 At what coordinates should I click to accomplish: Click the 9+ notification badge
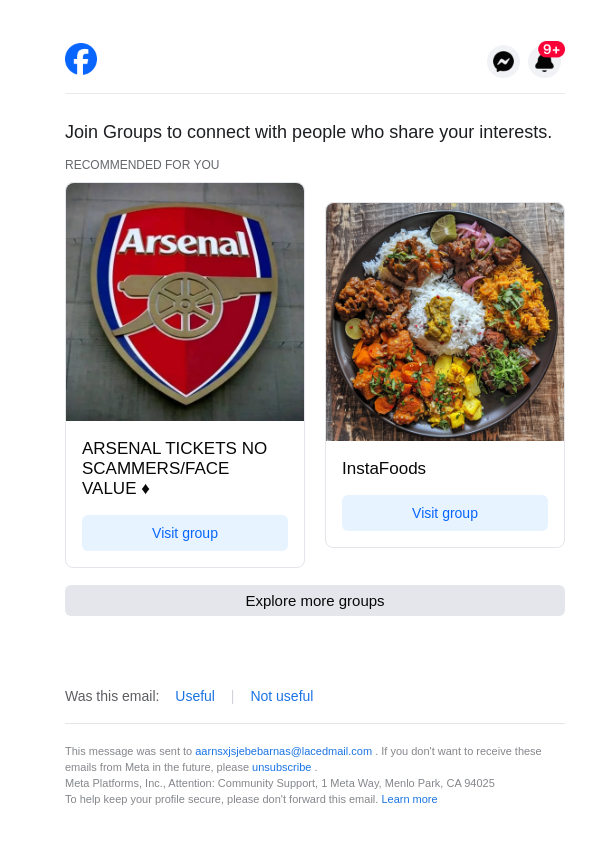coord(551,49)
